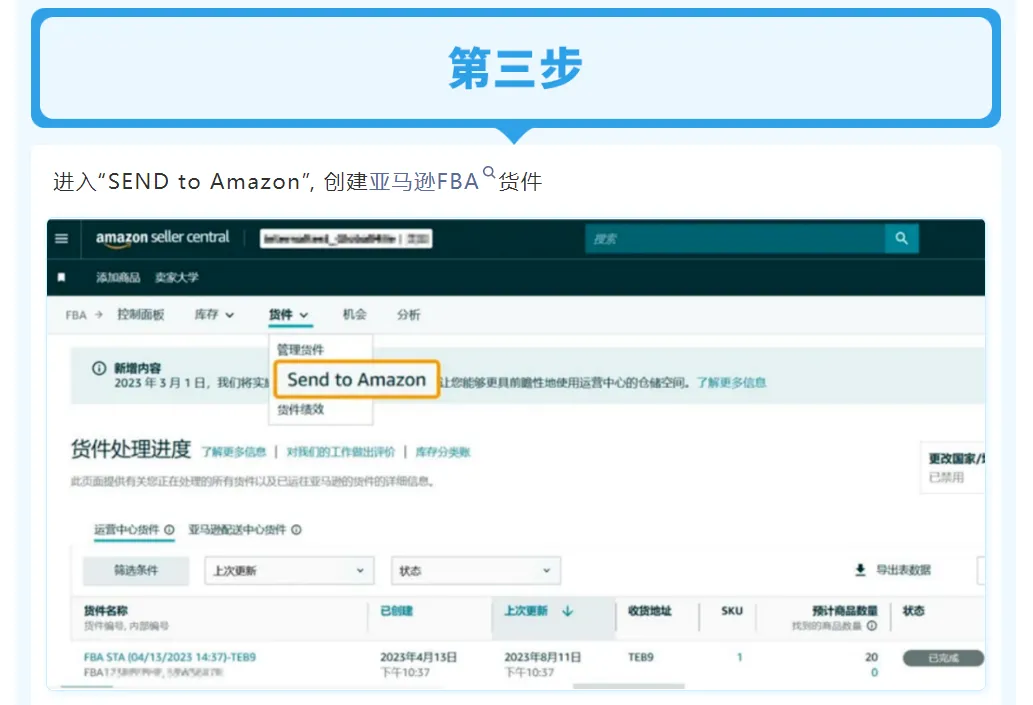Click the 添加商品 link
This screenshot has height=705, width=1033.
[118, 277]
